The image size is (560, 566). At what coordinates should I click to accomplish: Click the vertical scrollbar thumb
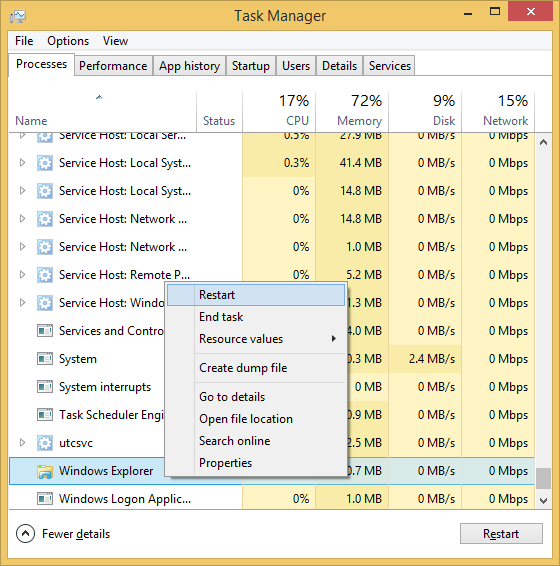pyautogui.click(x=543, y=479)
